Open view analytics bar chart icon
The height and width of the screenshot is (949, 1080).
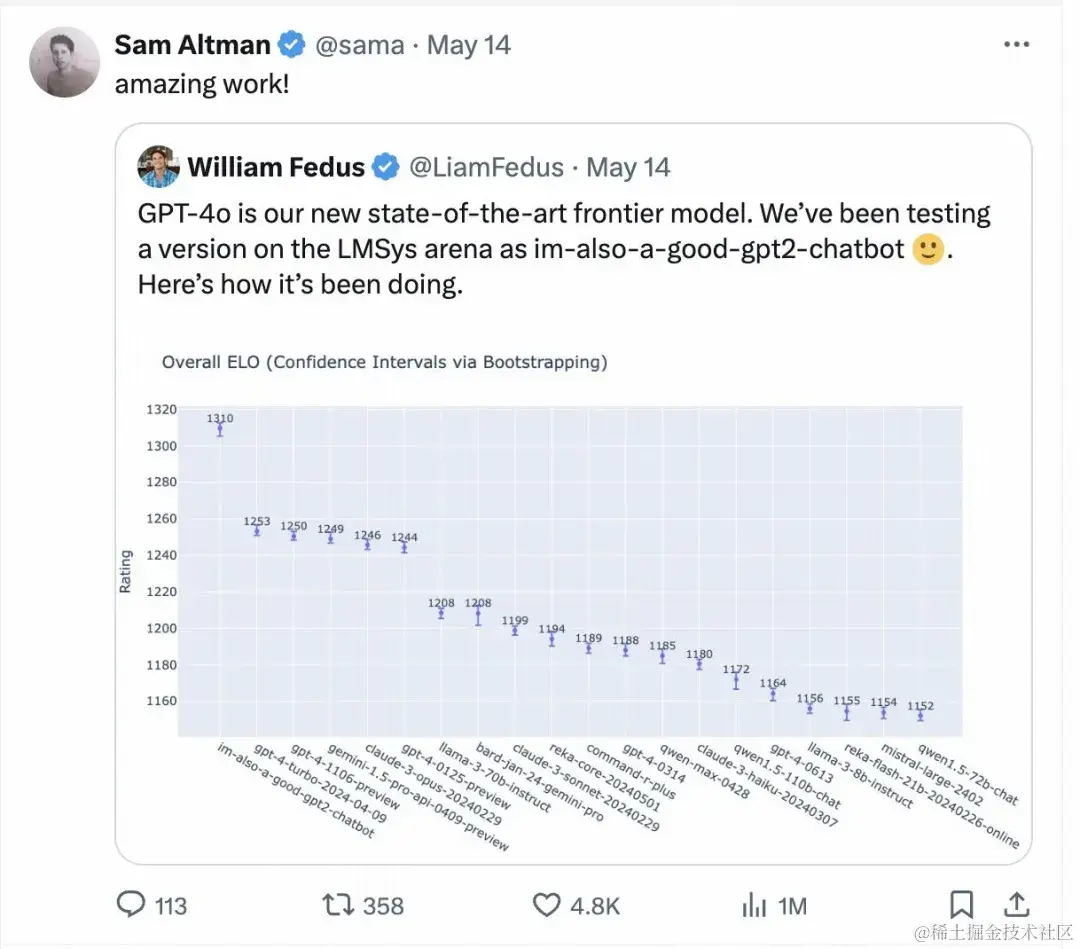tap(754, 905)
